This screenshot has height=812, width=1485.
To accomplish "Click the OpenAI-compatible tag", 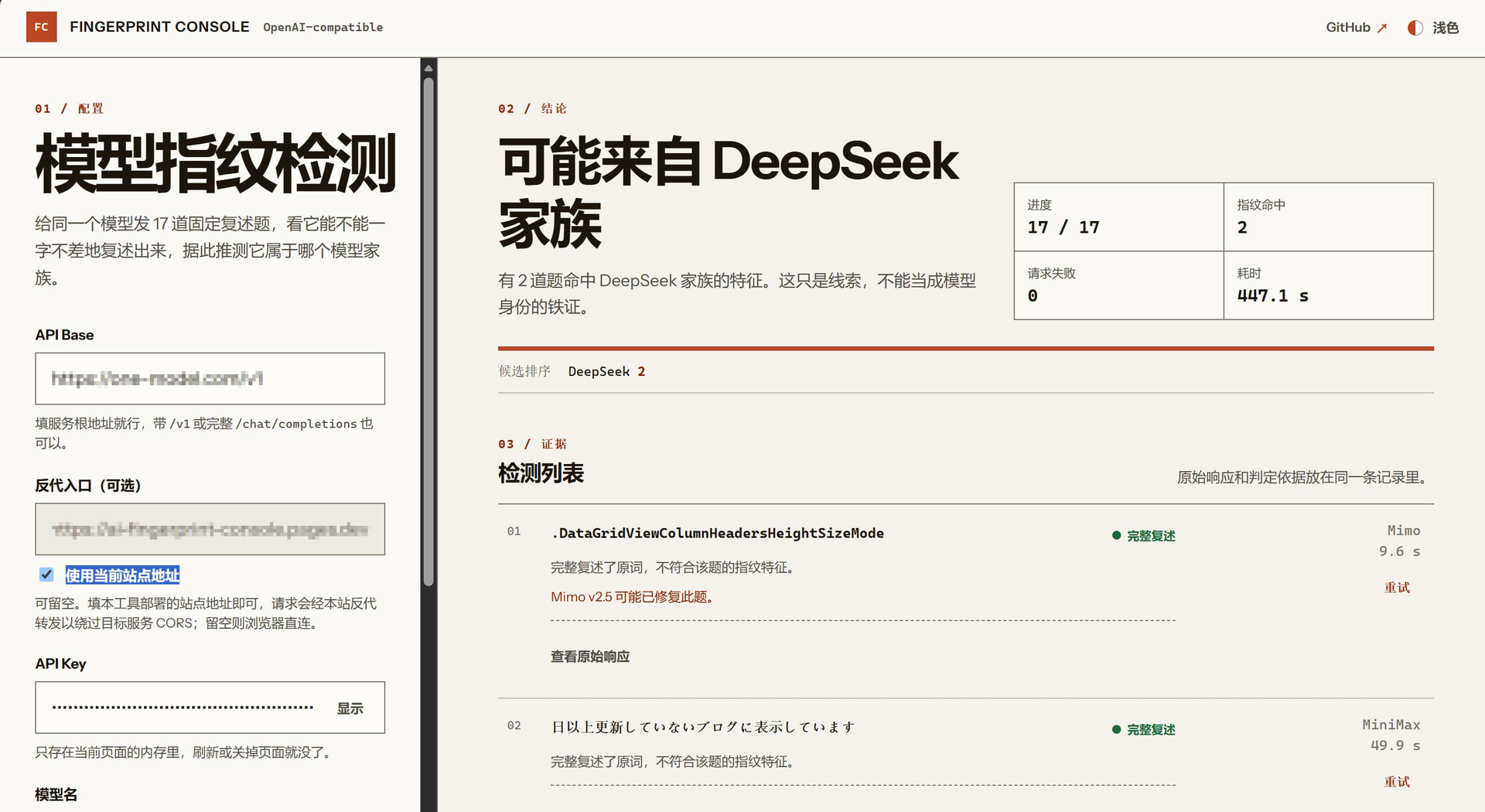I will (323, 27).
